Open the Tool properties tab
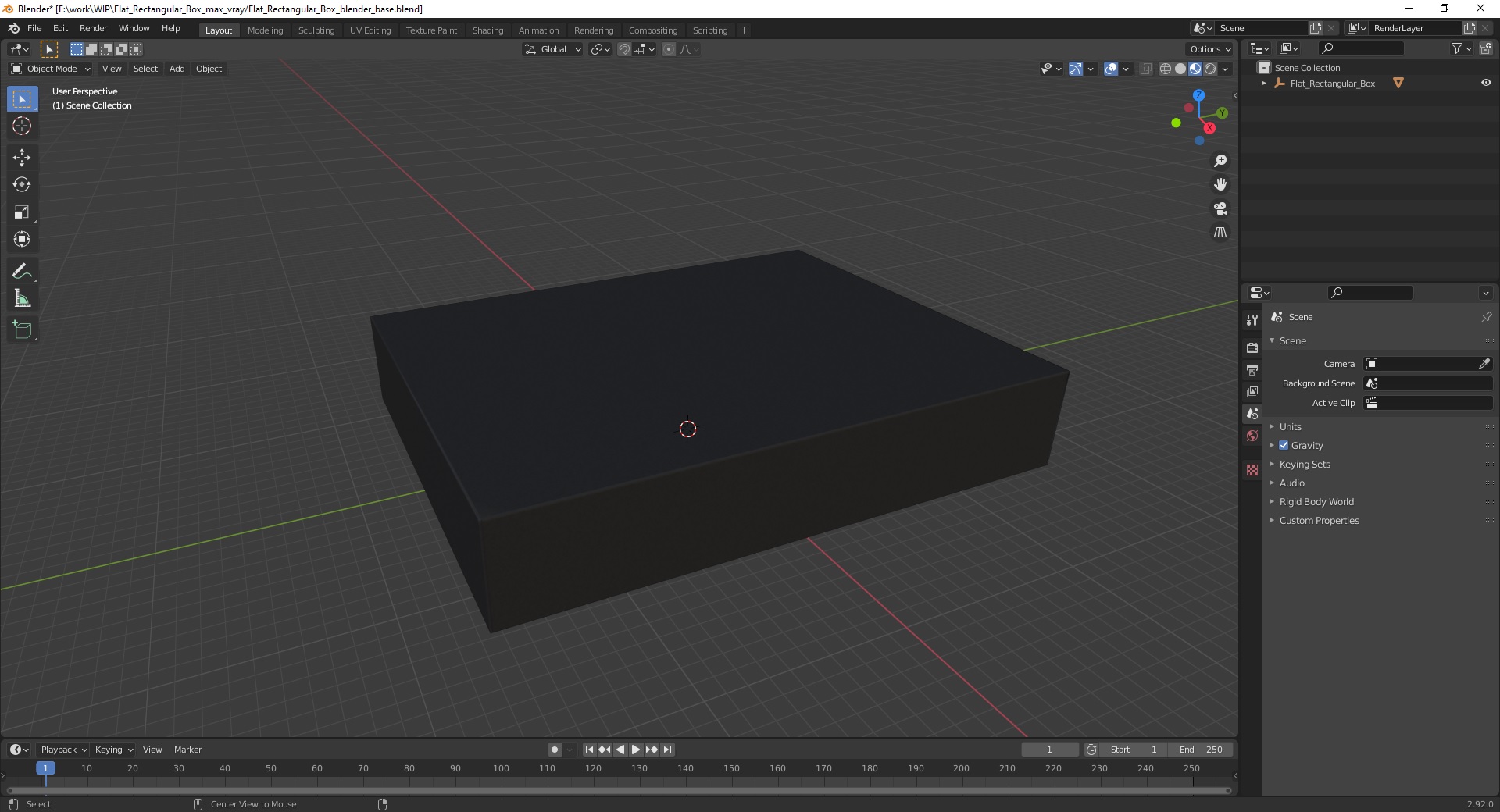This screenshot has width=1500, height=812. point(1252,320)
